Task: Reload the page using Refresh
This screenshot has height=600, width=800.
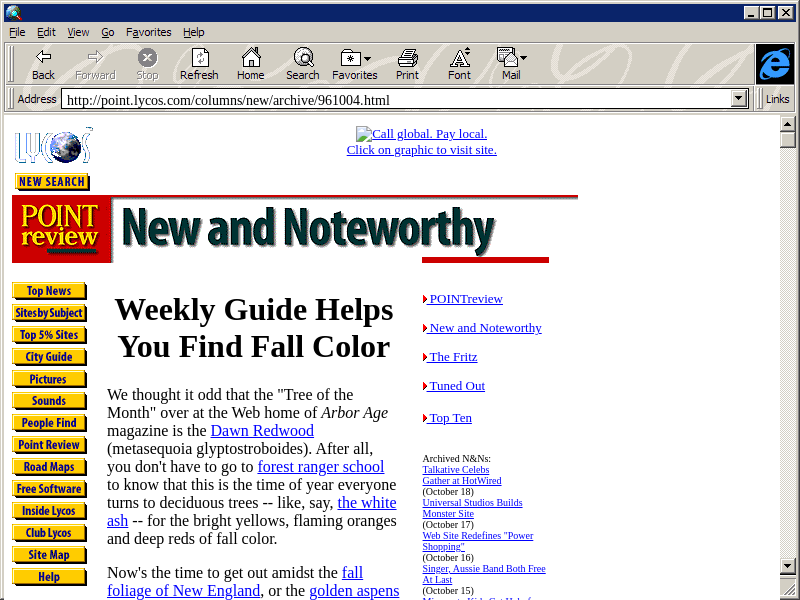Action: [199, 64]
